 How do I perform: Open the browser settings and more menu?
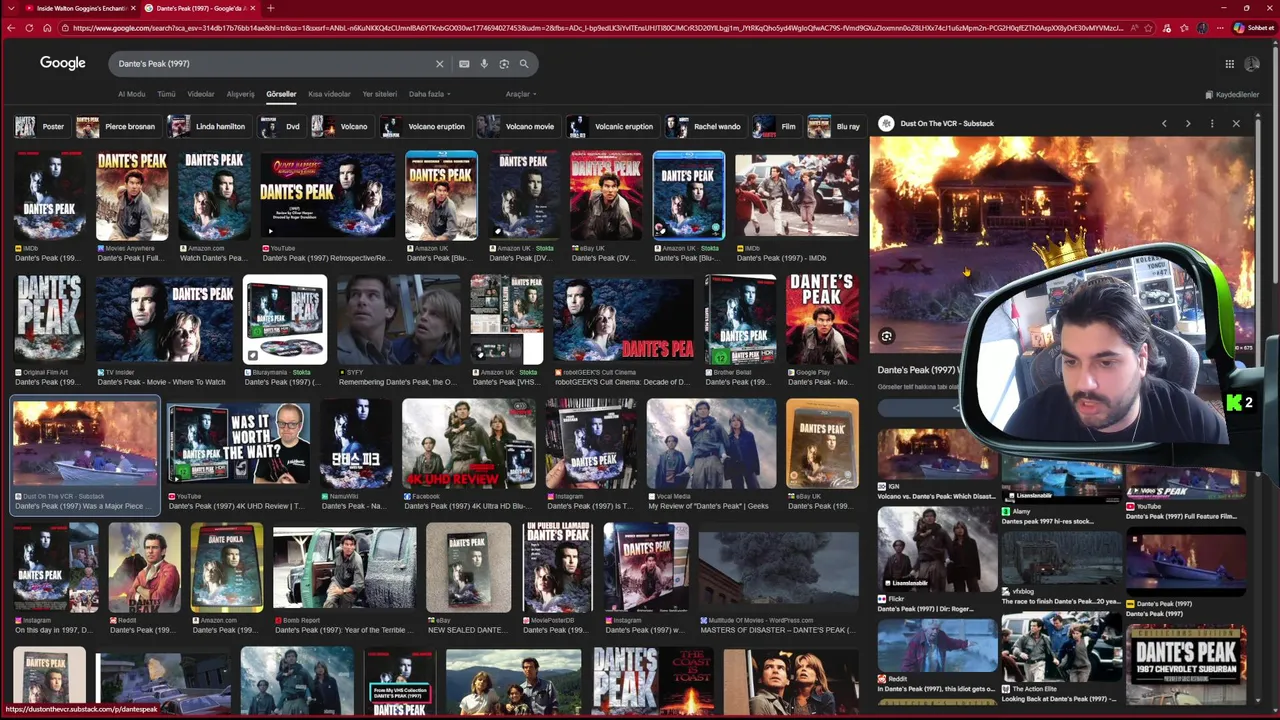pyautogui.click(x=1219, y=28)
